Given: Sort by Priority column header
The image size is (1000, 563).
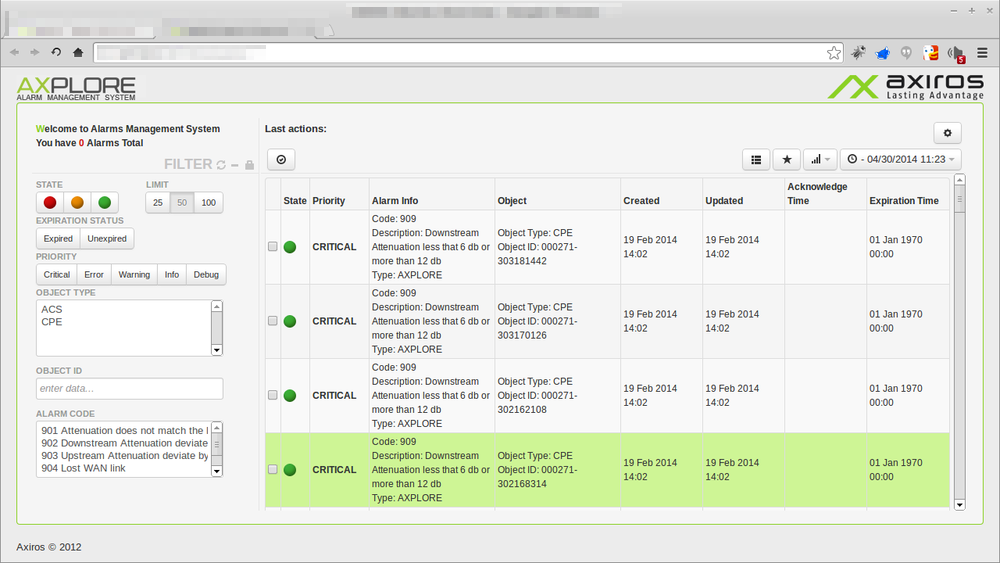Looking at the screenshot, I should [x=328, y=201].
